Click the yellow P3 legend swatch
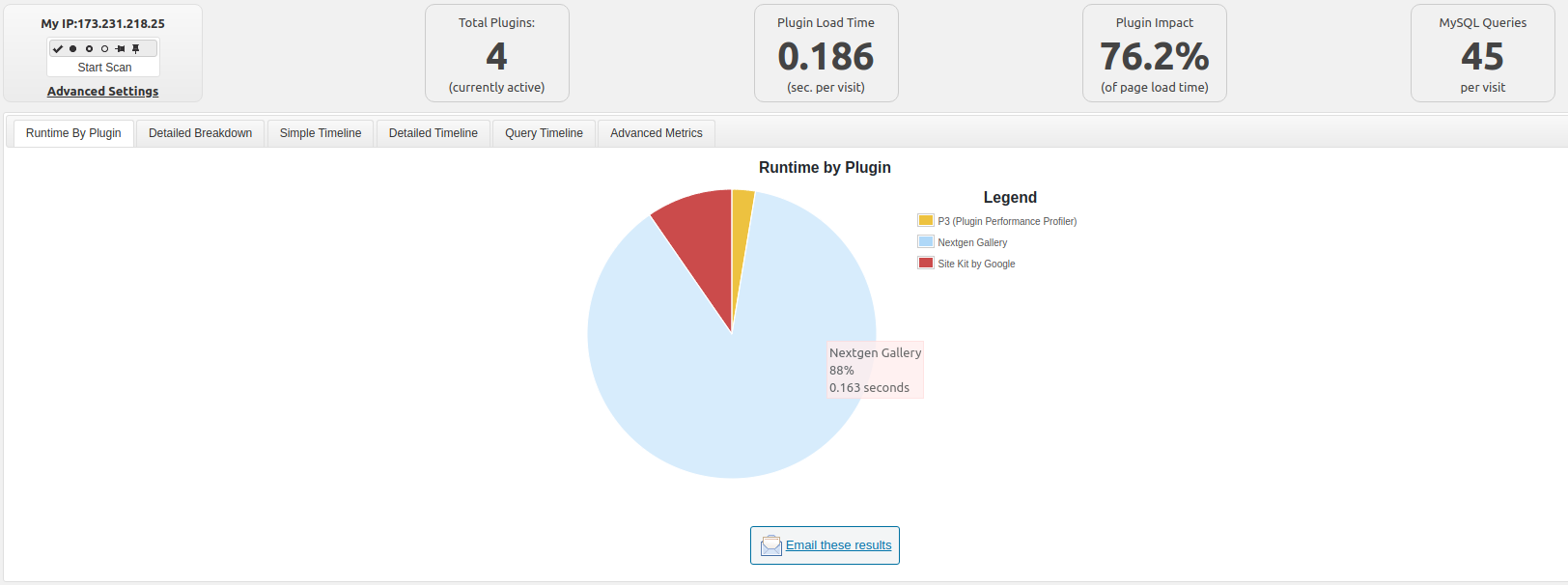Image resolution: width=1568 pixels, height=585 pixels. tap(926, 220)
